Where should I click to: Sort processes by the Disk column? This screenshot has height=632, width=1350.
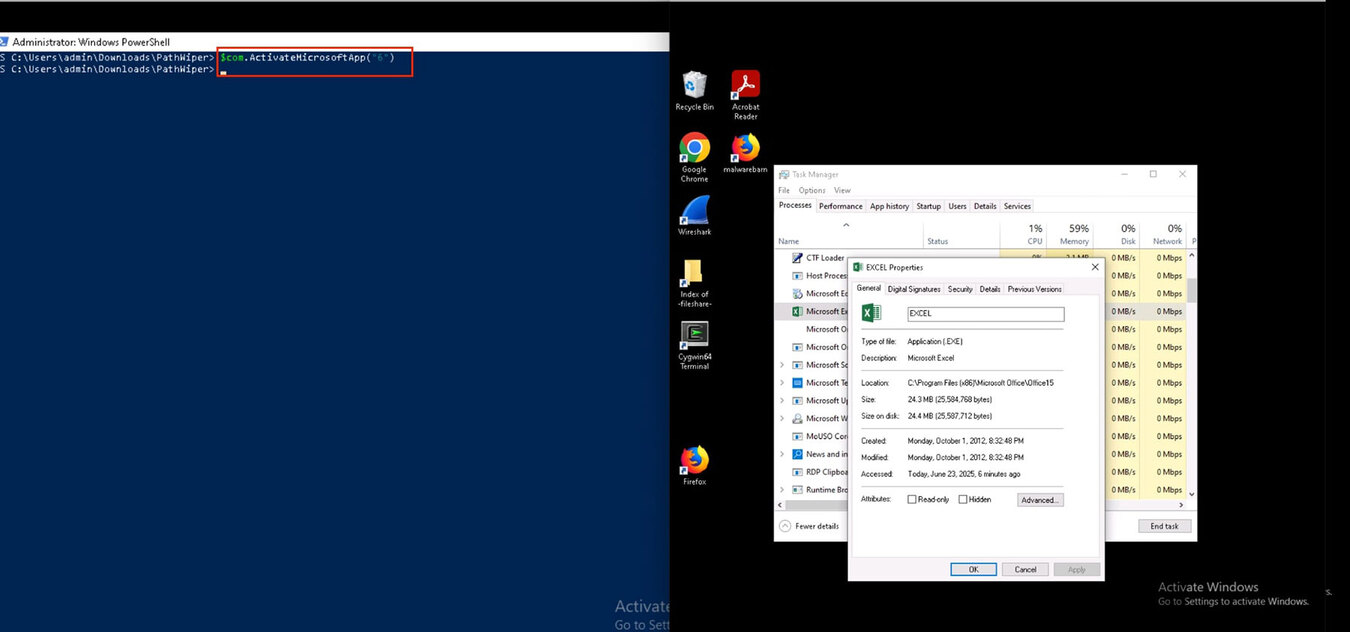tap(1115, 234)
